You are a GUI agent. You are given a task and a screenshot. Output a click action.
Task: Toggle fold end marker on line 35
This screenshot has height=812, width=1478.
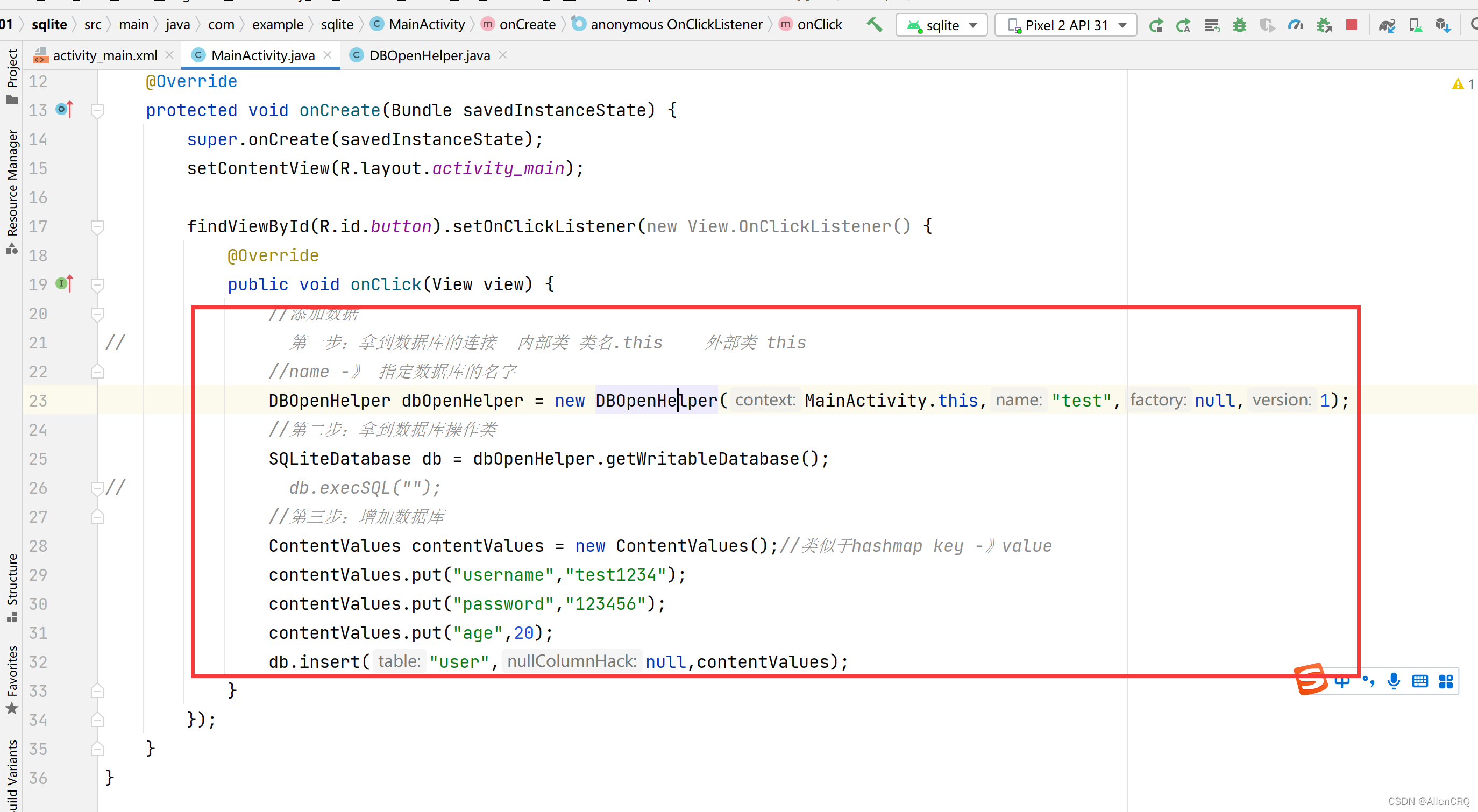97,749
